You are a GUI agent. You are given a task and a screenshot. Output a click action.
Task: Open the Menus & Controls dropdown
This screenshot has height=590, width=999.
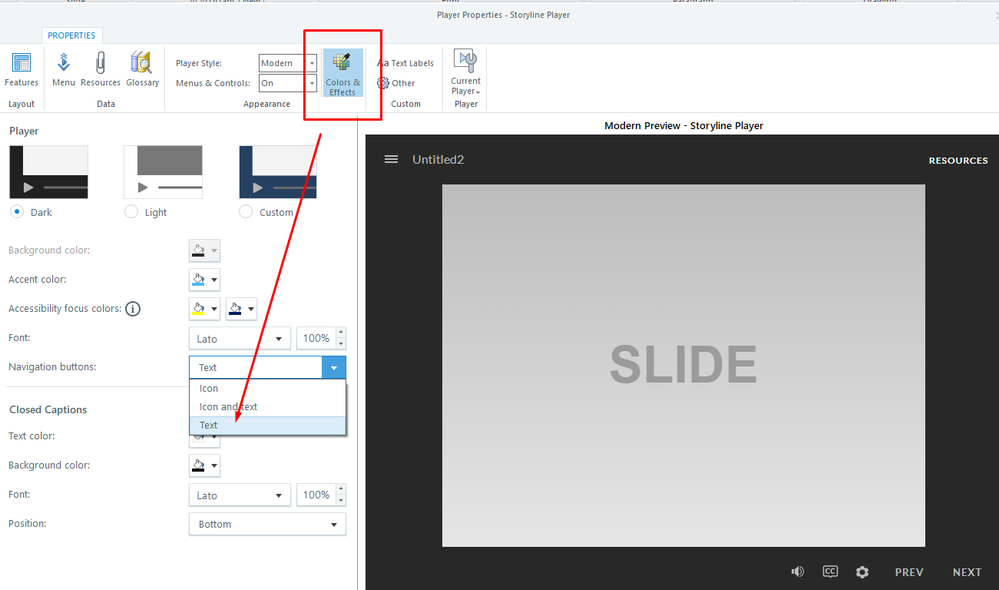288,83
